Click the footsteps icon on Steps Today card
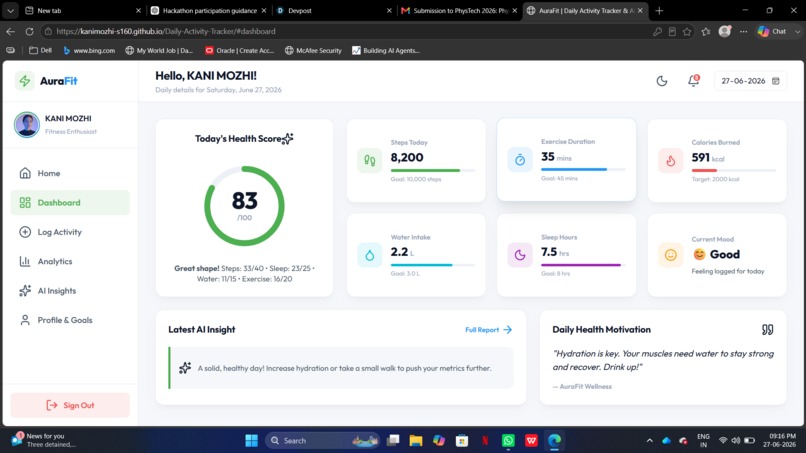This screenshot has height=453, width=806. click(370, 160)
